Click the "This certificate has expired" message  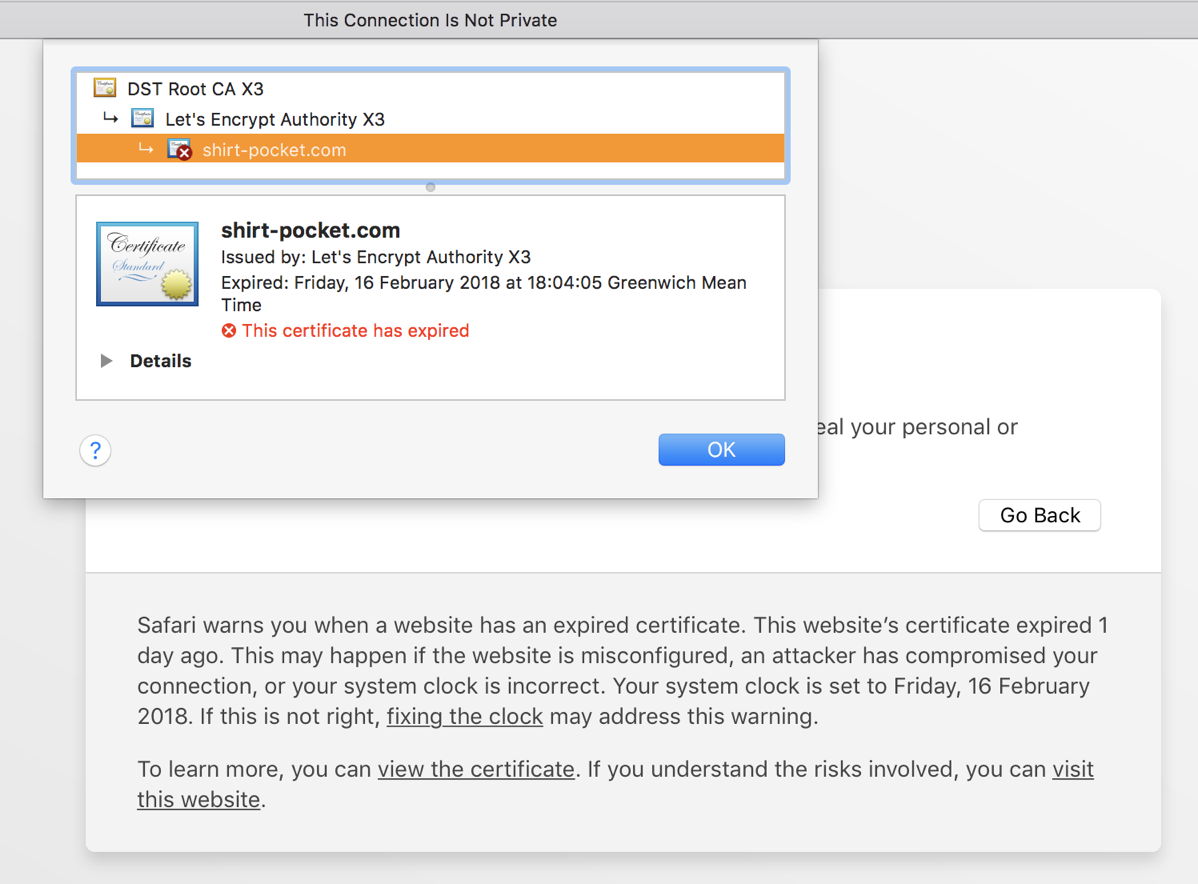point(355,331)
